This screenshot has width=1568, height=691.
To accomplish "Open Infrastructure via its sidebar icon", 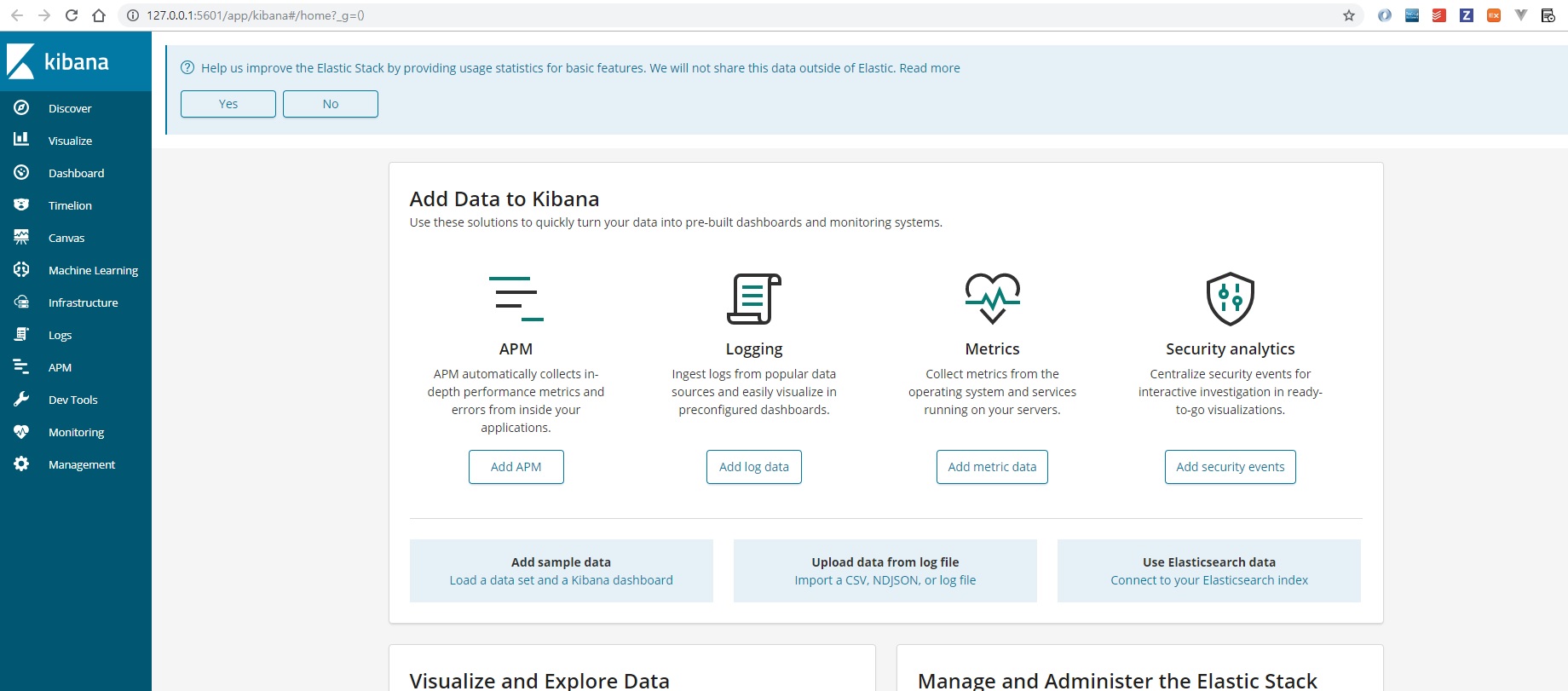I will [21, 302].
